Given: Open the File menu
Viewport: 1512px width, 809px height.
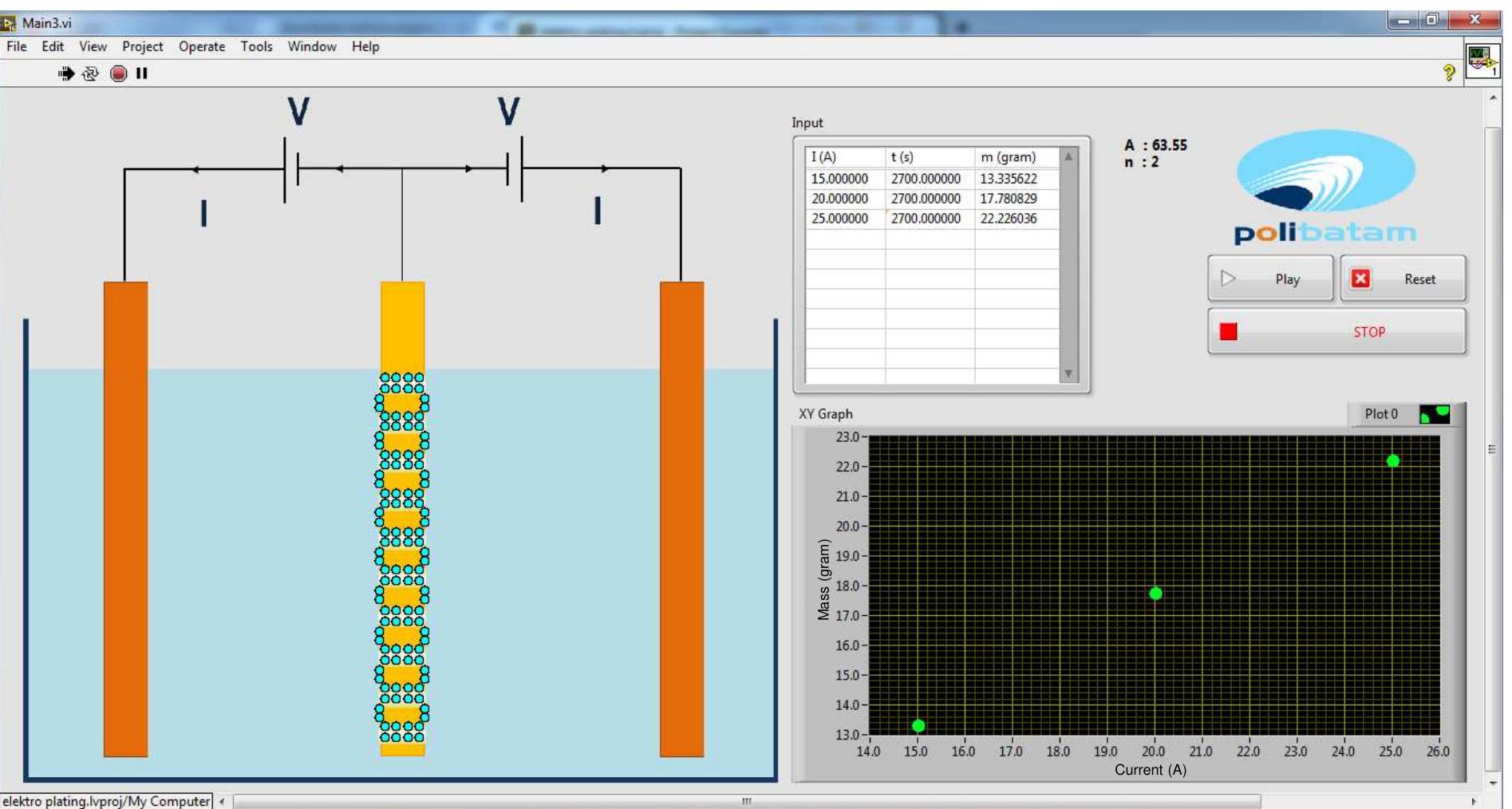Looking at the screenshot, I should click(17, 46).
